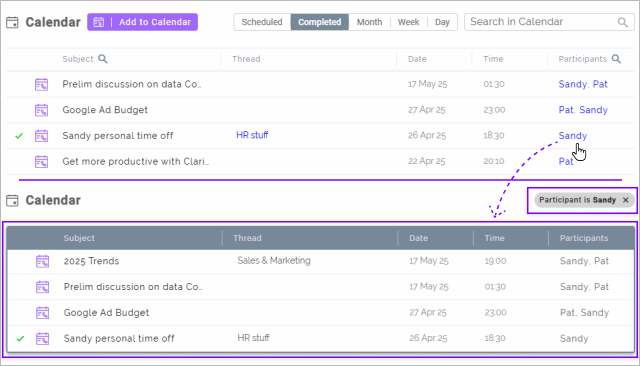Image resolution: width=640 pixels, height=366 pixels.
Task: Open the Participants column search icon
Action: coord(616,59)
